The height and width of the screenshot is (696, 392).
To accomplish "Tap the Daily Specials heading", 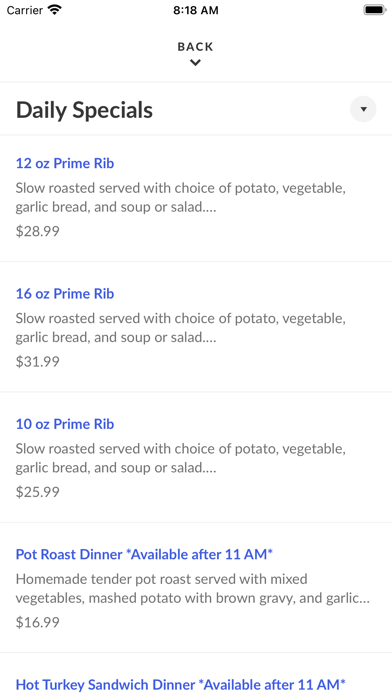I will [84, 110].
